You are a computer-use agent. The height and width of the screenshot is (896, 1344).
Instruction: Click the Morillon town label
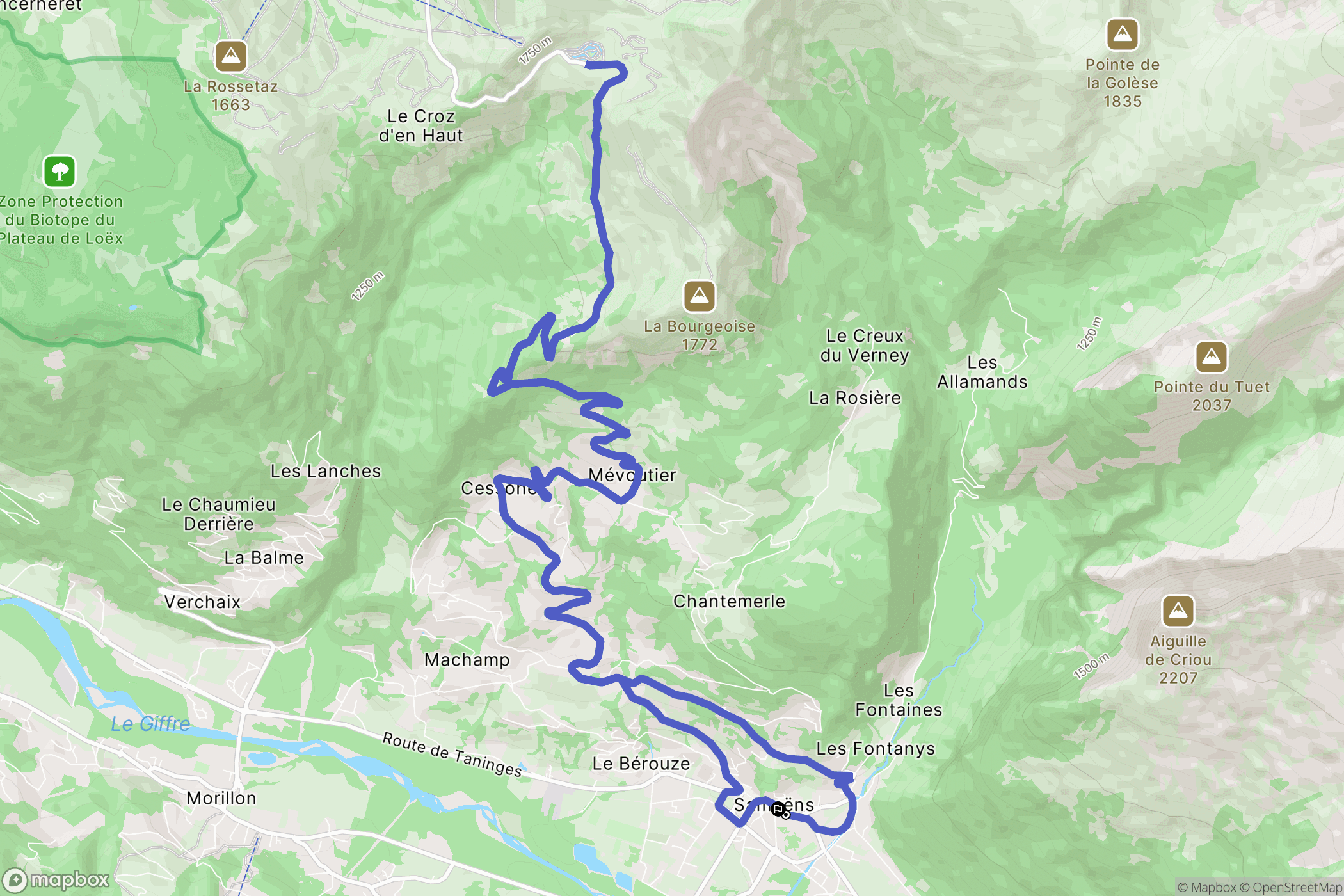coord(221,798)
